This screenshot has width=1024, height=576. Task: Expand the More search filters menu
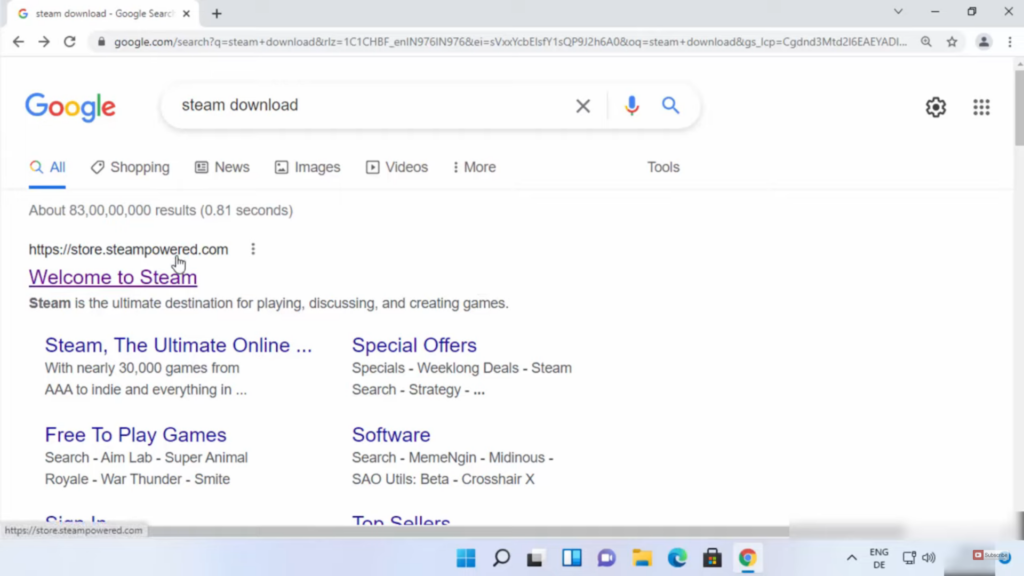pyautogui.click(x=474, y=167)
